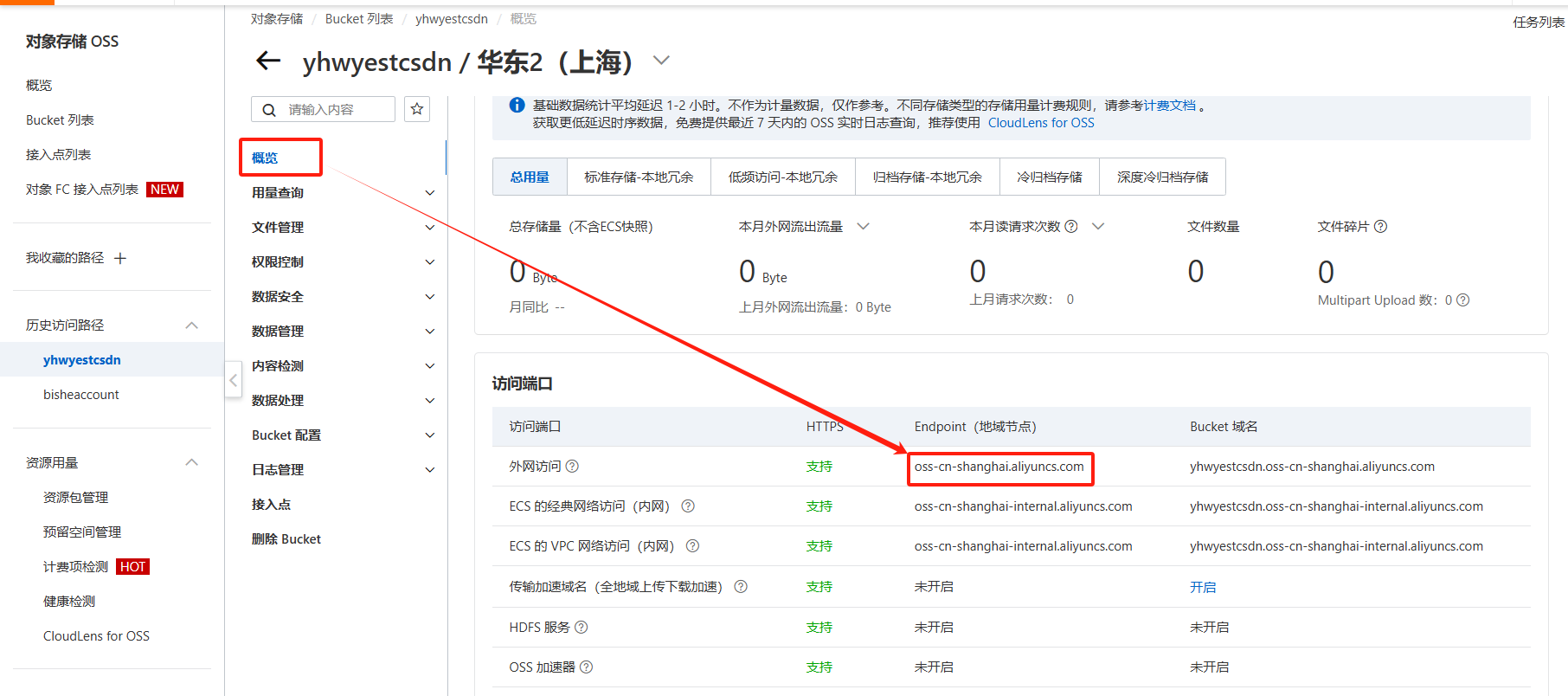Expand the 日志管理 menu
The height and width of the screenshot is (696, 1568).
pos(430,470)
